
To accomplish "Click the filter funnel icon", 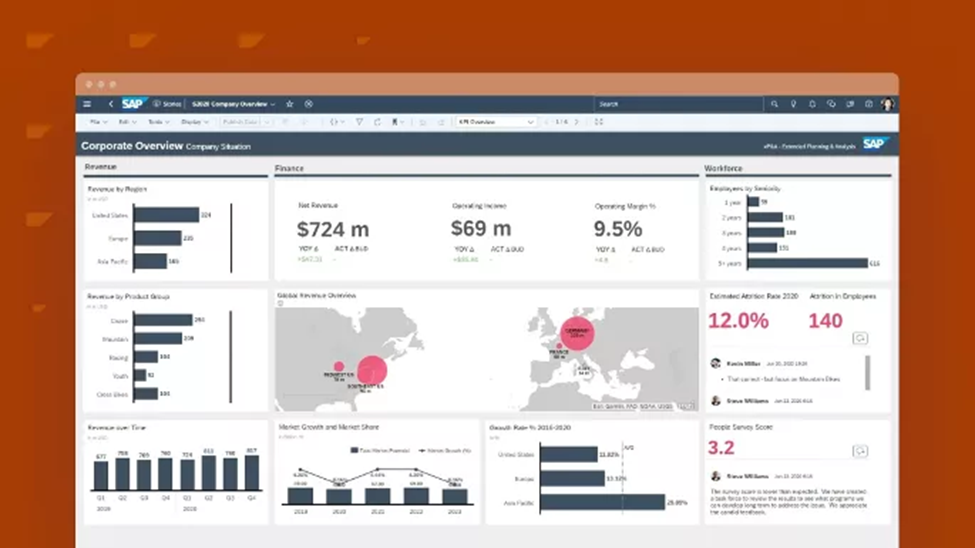I will pyautogui.click(x=359, y=123).
